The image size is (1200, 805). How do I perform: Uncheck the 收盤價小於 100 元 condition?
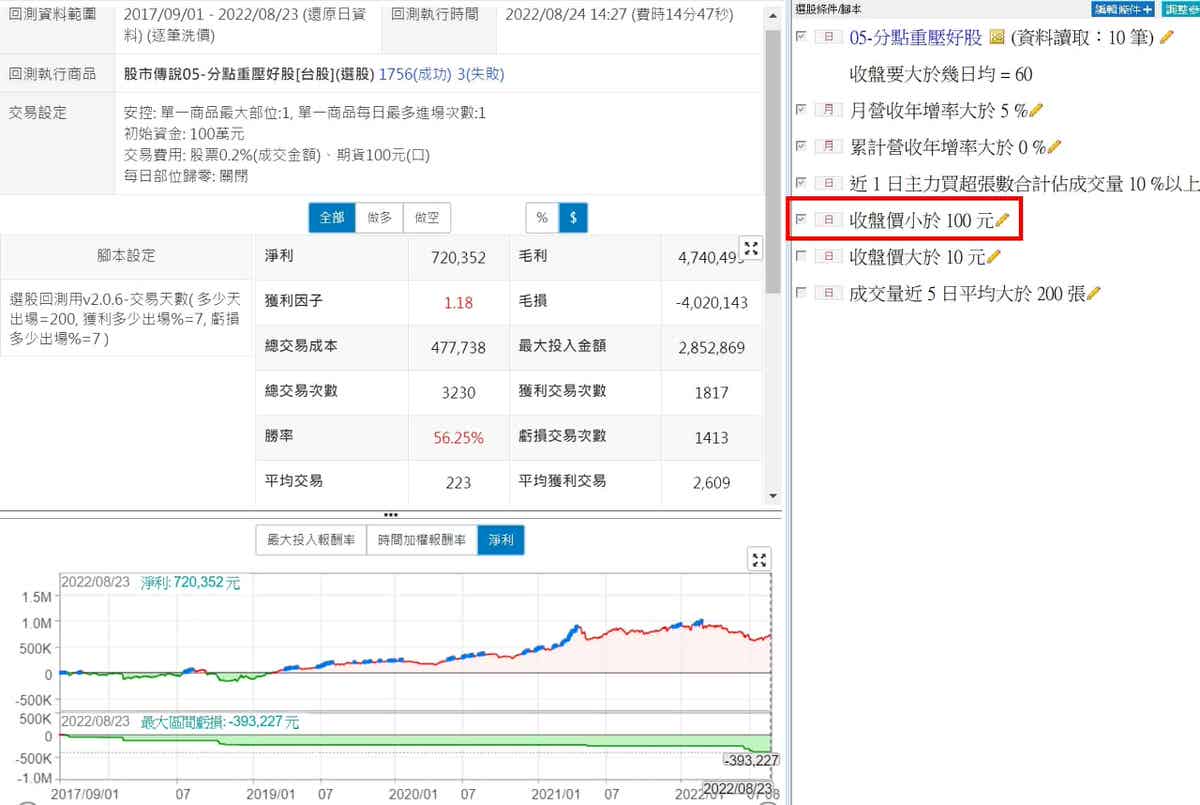coord(800,219)
